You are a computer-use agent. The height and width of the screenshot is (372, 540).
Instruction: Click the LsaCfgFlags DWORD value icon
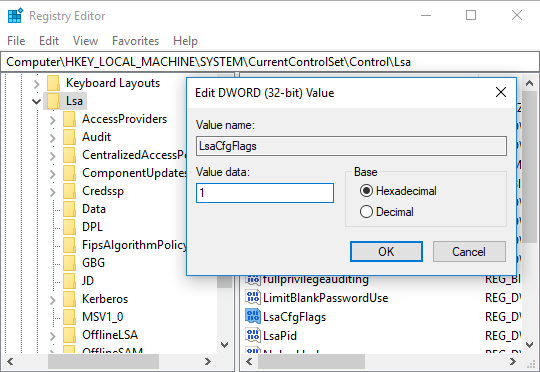[253, 316]
